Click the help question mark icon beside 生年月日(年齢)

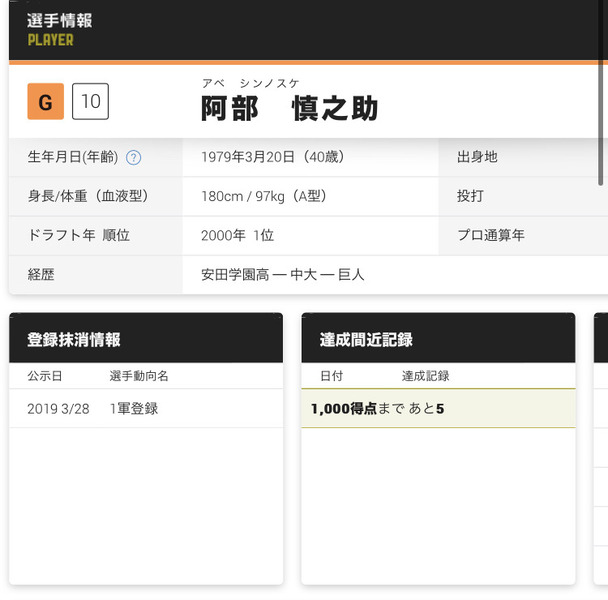point(134,157)
